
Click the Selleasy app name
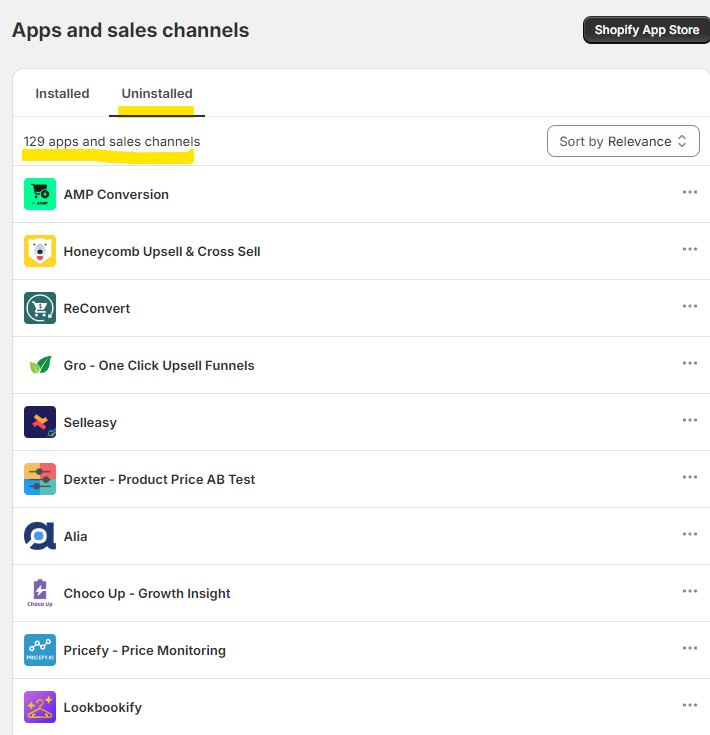(x=90, y=423)
